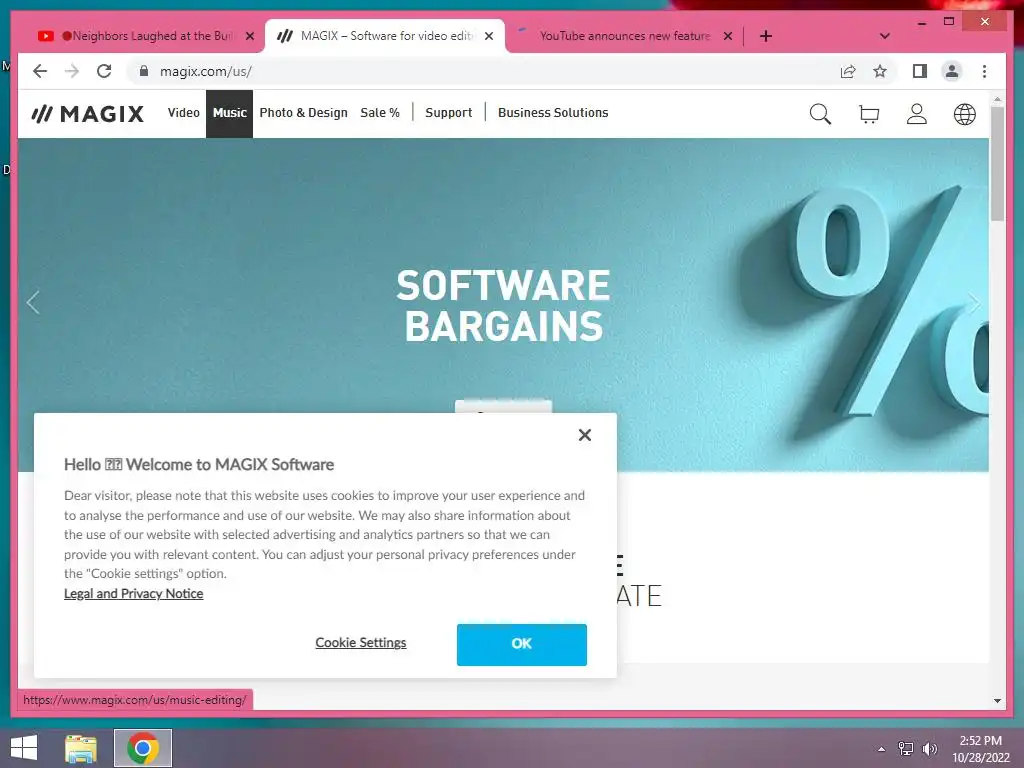Open the Chrome profile avatar

click(x=952, y=71)
